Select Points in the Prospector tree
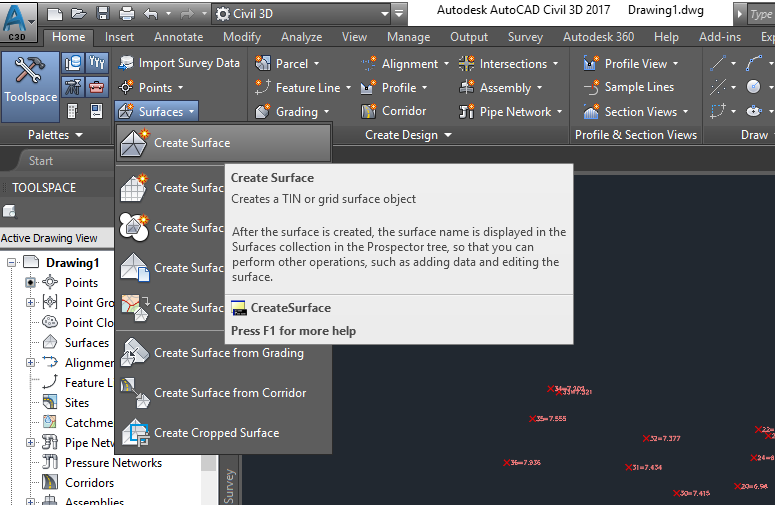The width and height of the screenshot is (775, 507). click(81, 283)
